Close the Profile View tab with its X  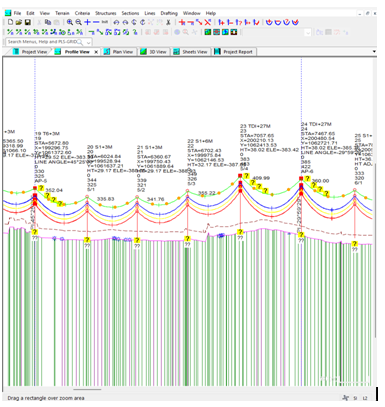96,52
